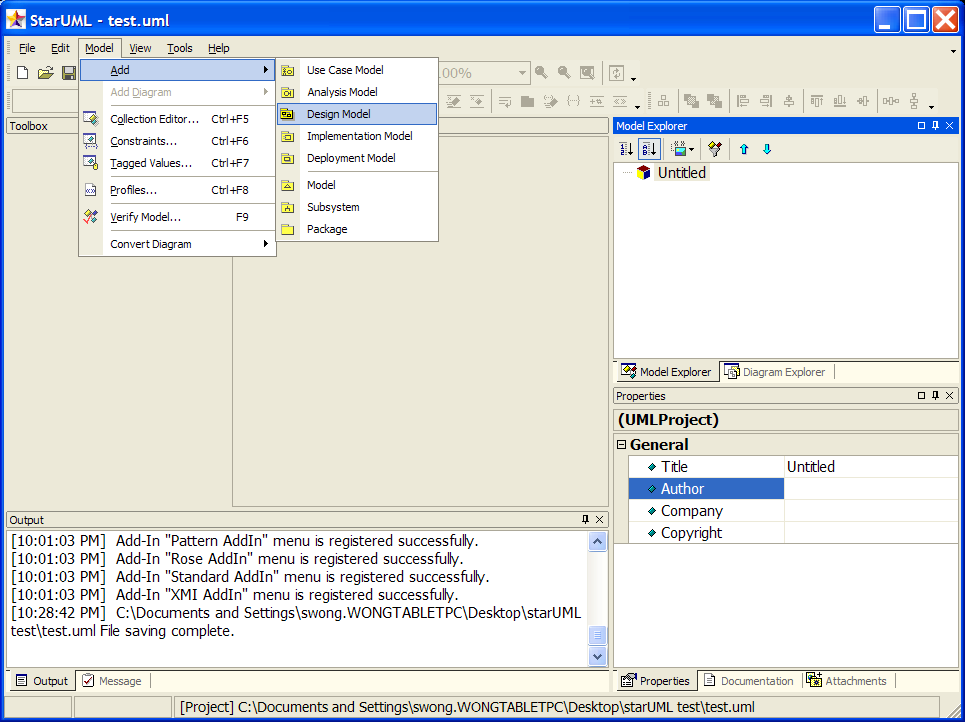Move element up with the blue up arrow
This screenshot has height=722, width=965.
click(x=743, y=149)
